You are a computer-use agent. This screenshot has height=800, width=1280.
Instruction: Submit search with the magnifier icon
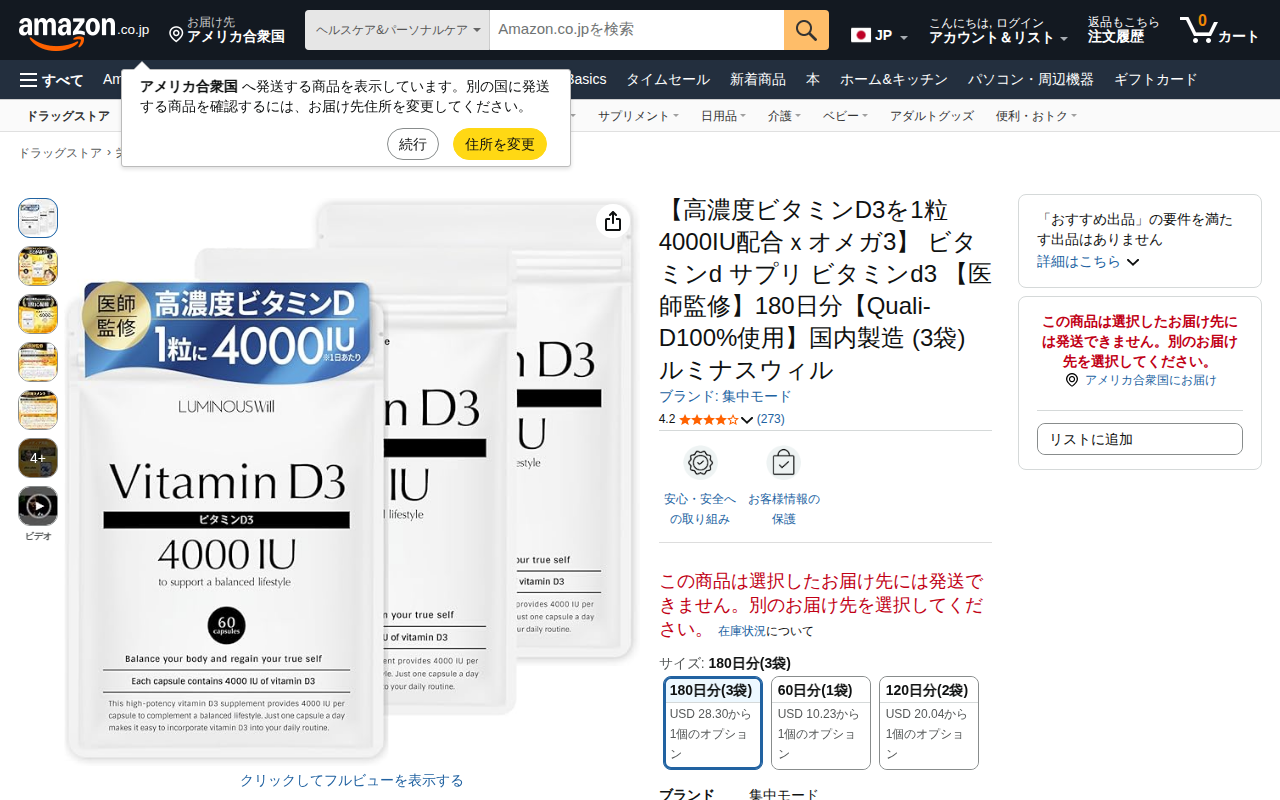(806, 30)
